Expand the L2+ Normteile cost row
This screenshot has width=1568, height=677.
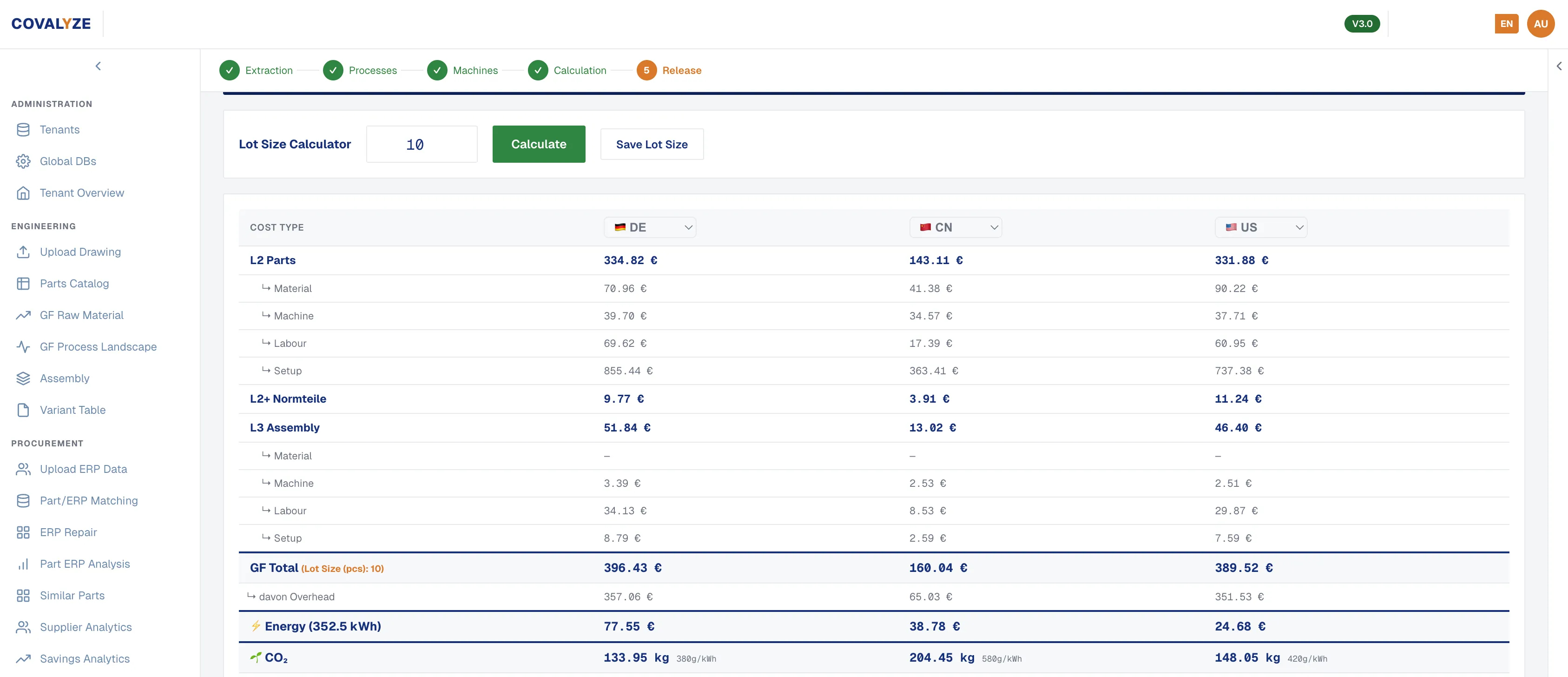pyautogui.click(x=874, y=399)
